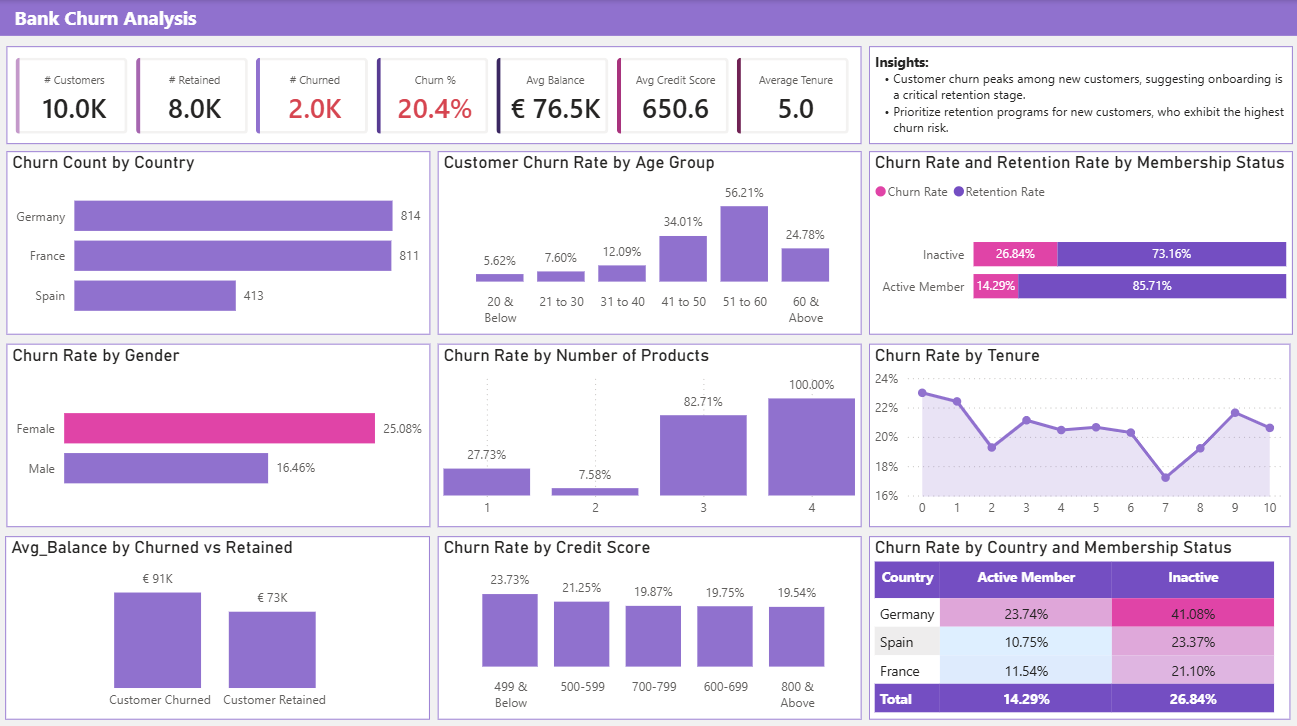Click the # Customers card showing 10.0K

tap(73, 96)
